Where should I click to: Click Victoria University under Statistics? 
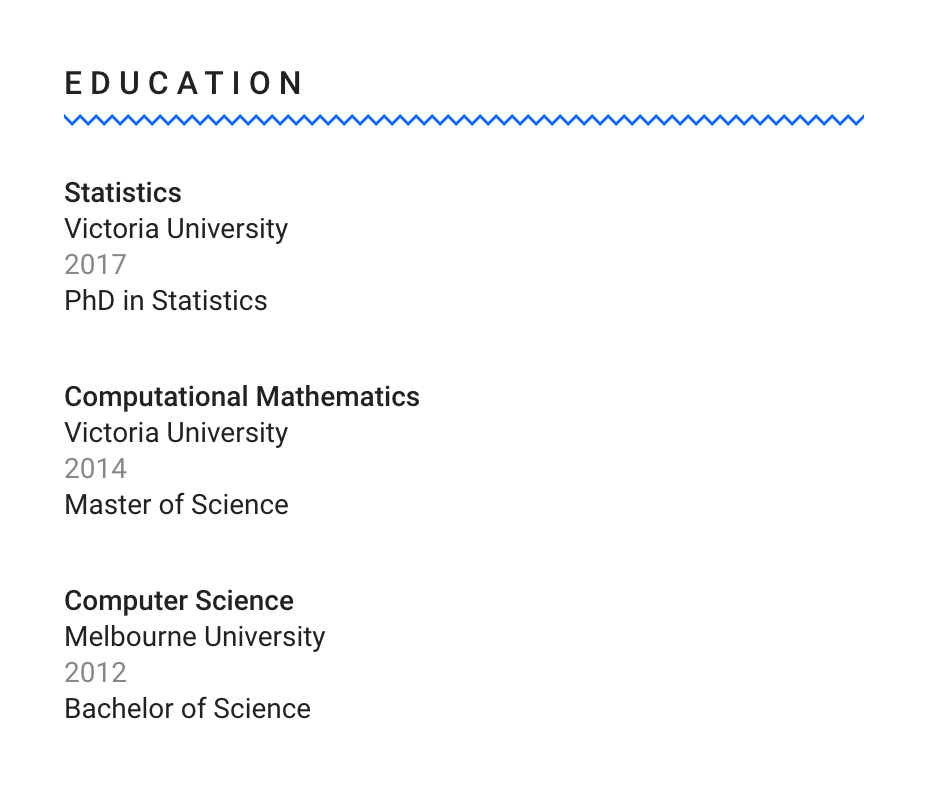[176, 230]
